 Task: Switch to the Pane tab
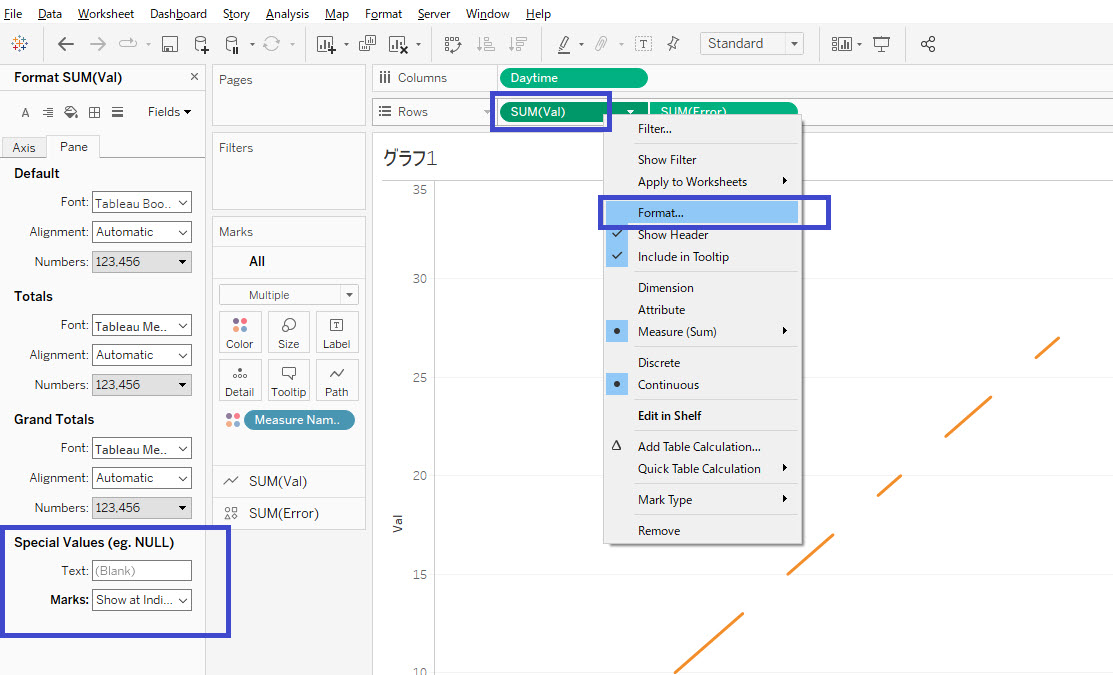tap(74, 146)
